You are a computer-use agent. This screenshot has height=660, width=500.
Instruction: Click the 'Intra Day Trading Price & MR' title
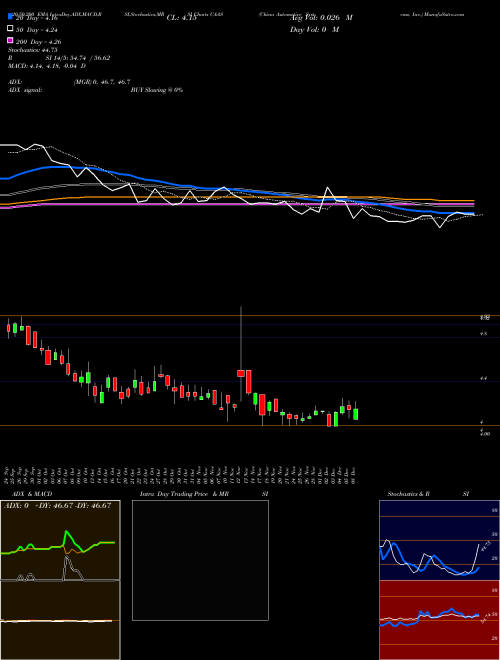coord(184,494)
